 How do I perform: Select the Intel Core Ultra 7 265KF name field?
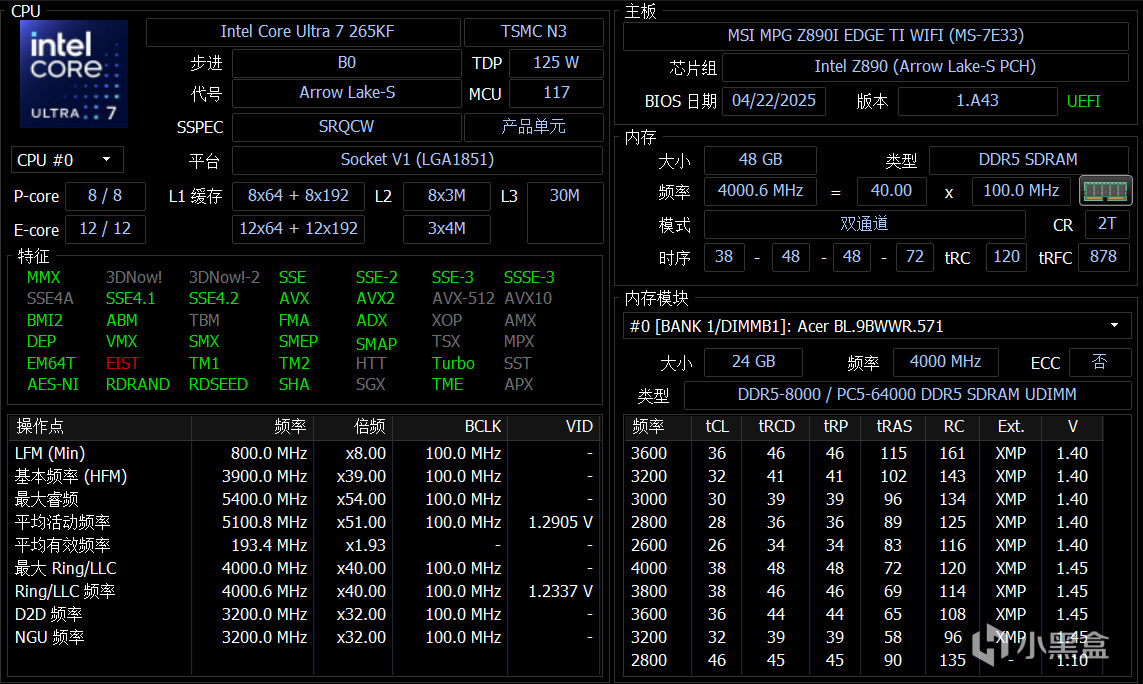point(303,32)
